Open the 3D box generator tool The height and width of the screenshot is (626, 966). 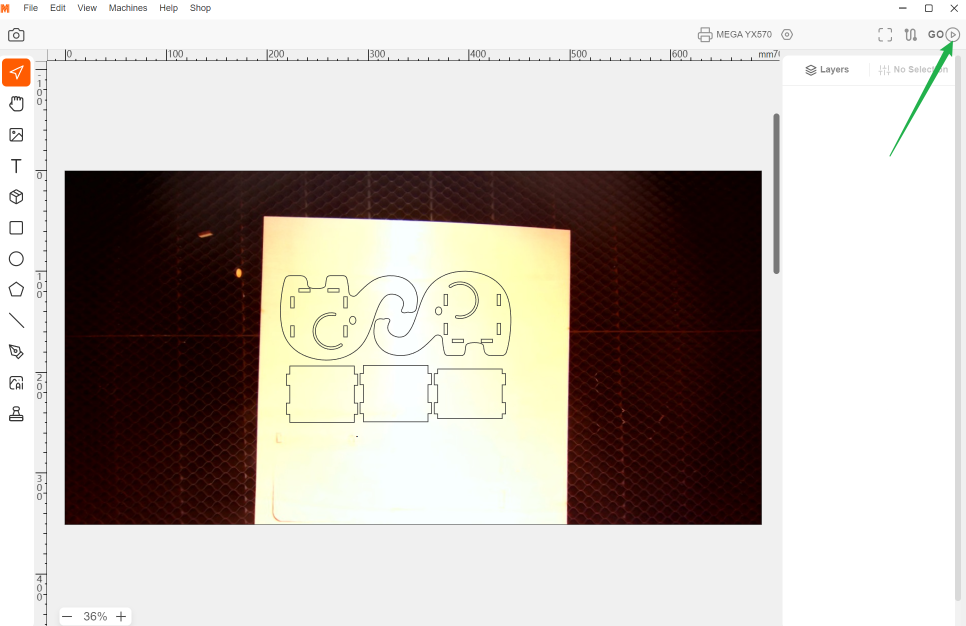[x=16, y=197]
